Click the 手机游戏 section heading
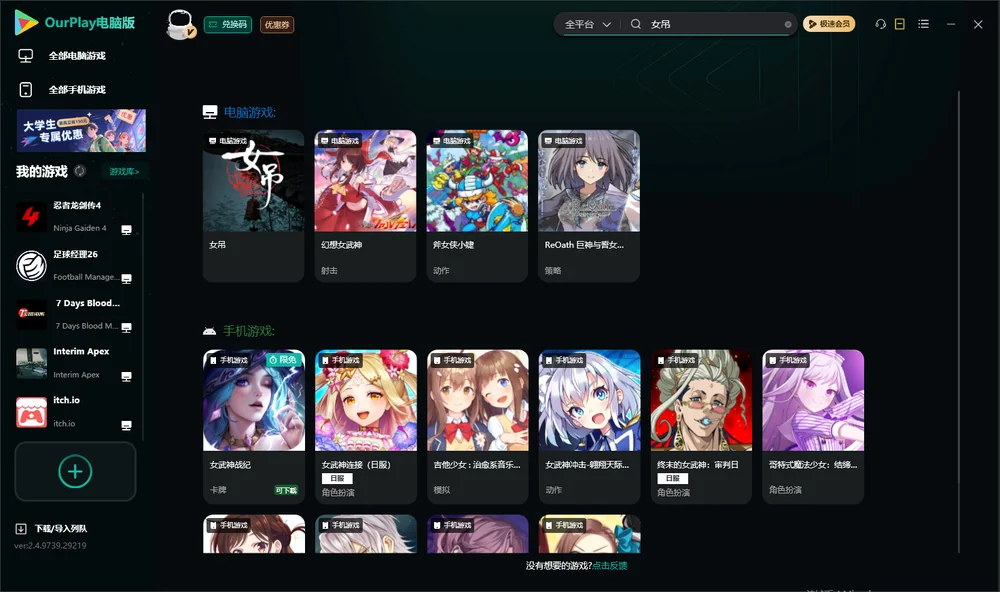This screenshot has width=1000, height=592. (249, 330)
